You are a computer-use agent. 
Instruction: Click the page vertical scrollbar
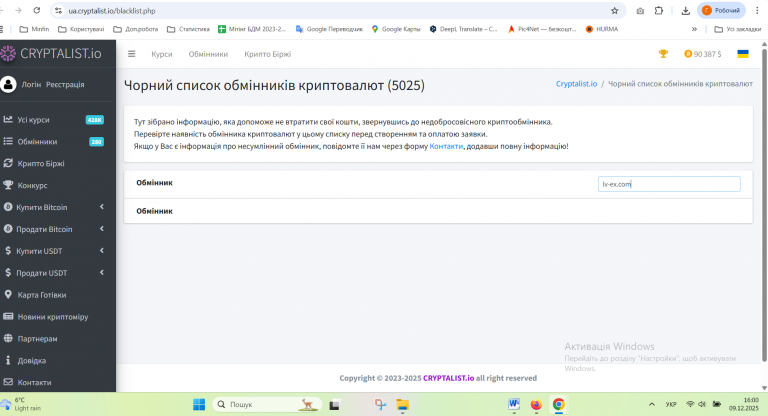pyautogui.click(x=764, y=205)
